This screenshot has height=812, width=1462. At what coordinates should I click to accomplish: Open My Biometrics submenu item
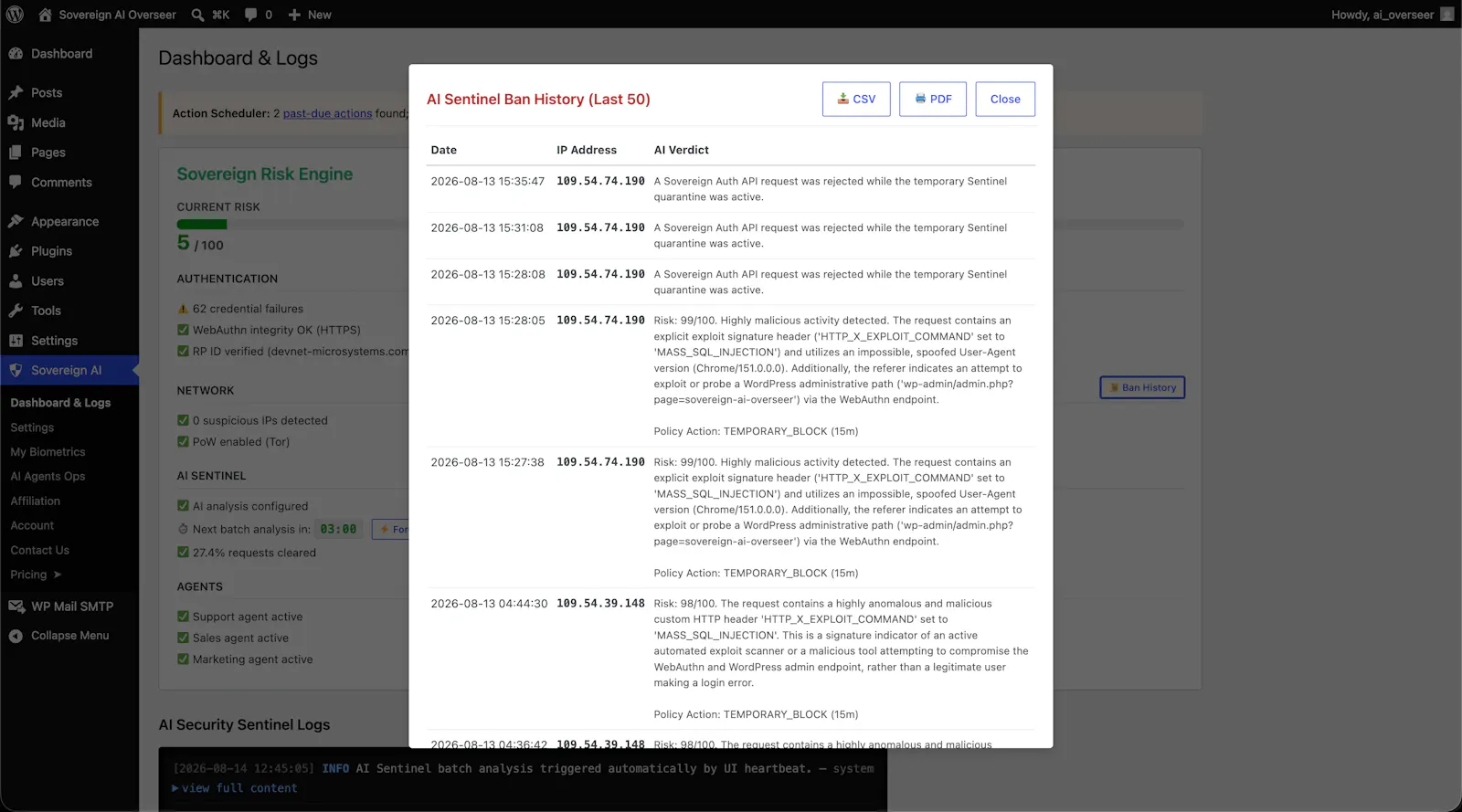point(48,452)
